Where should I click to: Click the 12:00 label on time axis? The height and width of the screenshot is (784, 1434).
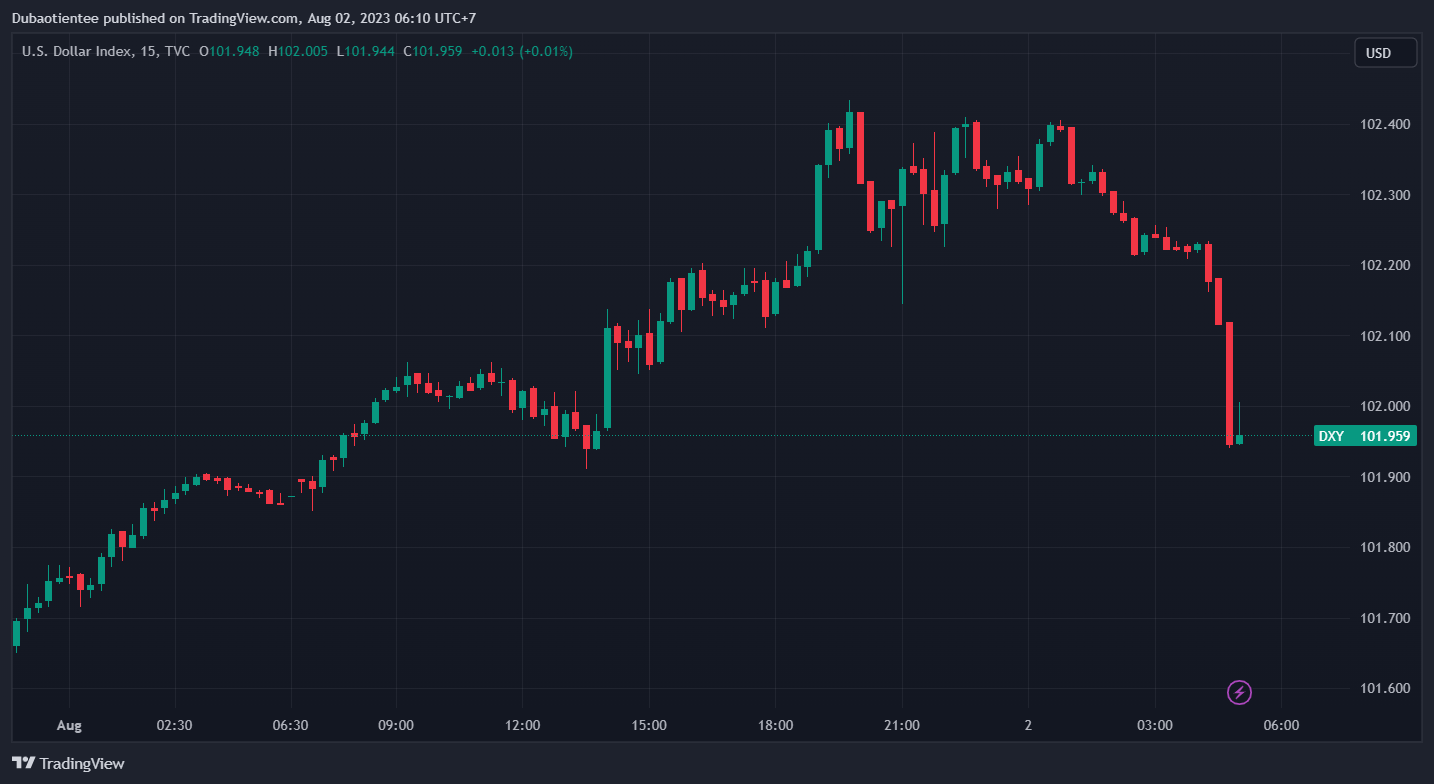[x=522, y=724]
